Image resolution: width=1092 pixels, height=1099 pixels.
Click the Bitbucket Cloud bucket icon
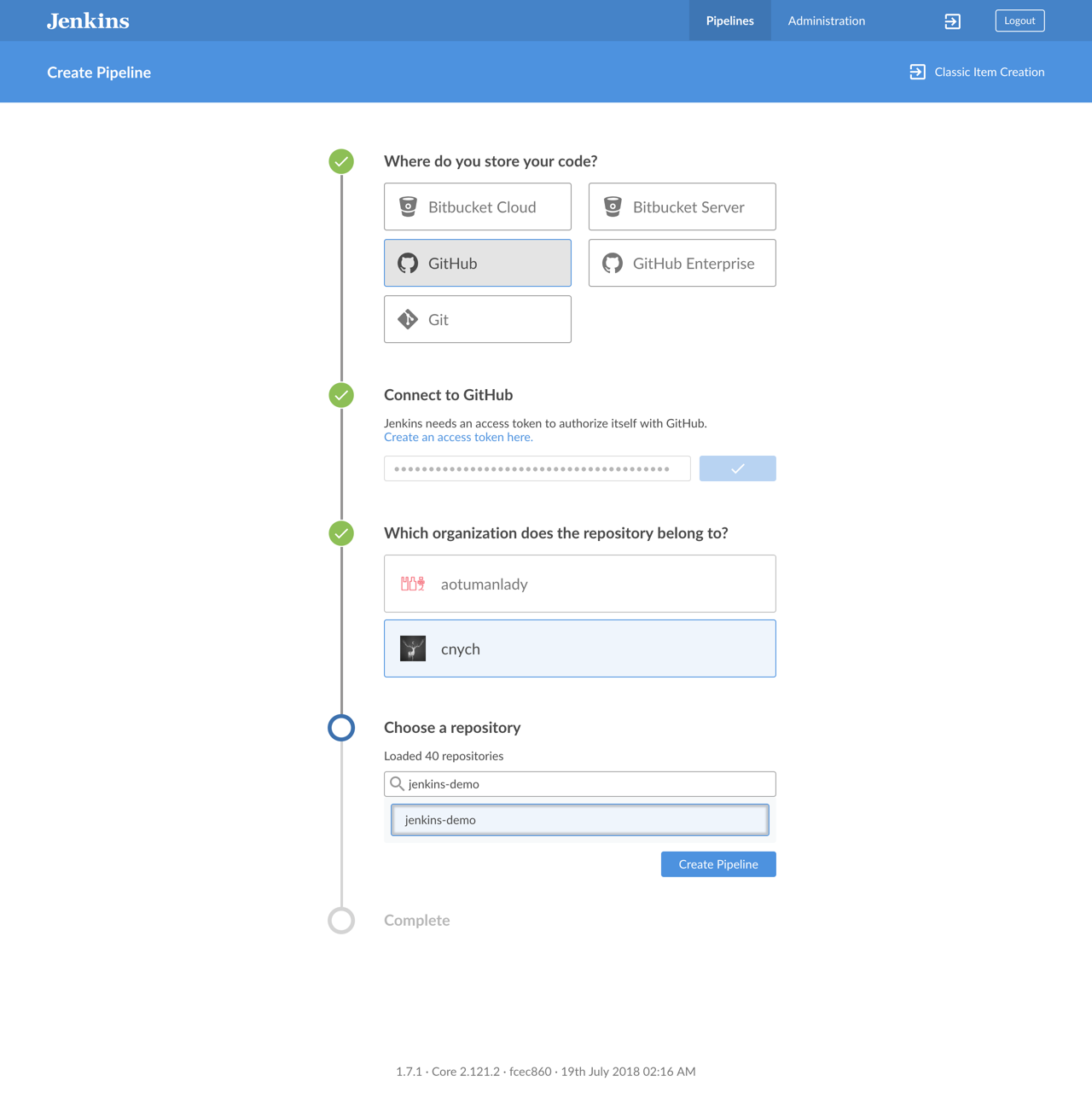(x=408, y=206)
